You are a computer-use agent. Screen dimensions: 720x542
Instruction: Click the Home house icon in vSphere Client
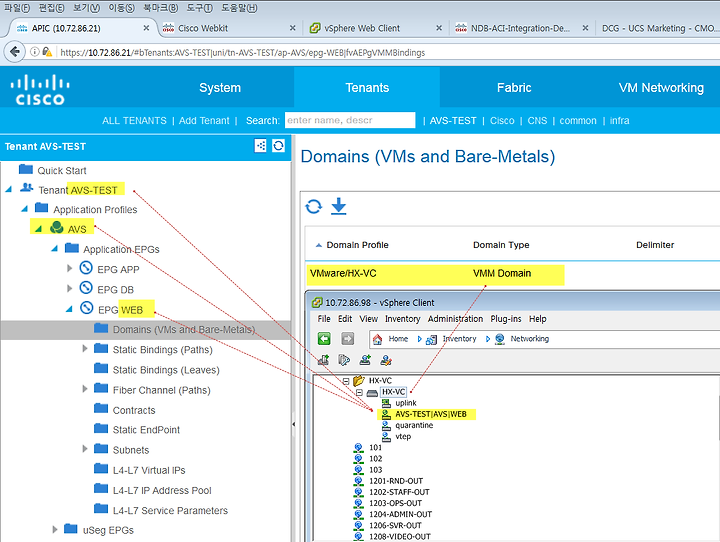point(377,339)
